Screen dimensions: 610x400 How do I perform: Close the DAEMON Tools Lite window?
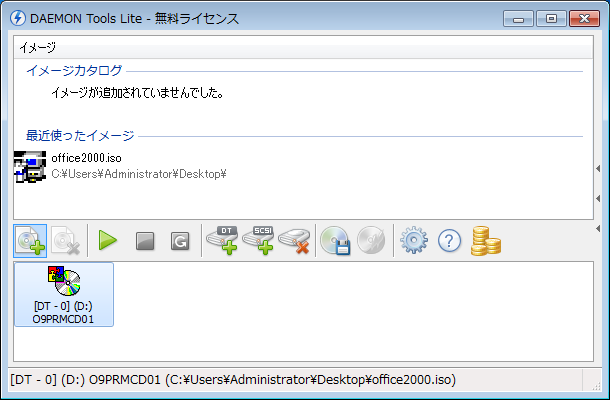(x=584, y=18)
